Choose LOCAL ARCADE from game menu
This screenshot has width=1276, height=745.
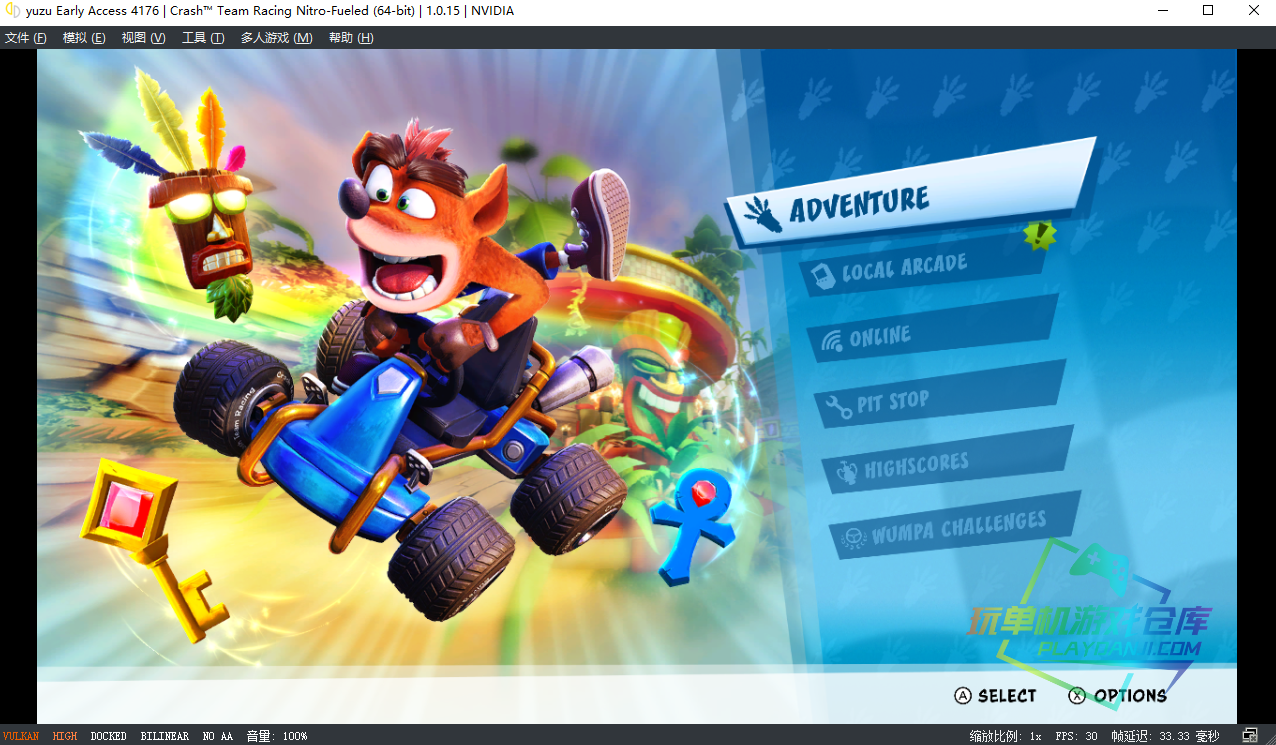pyautogui.click(x=920, y=265)
